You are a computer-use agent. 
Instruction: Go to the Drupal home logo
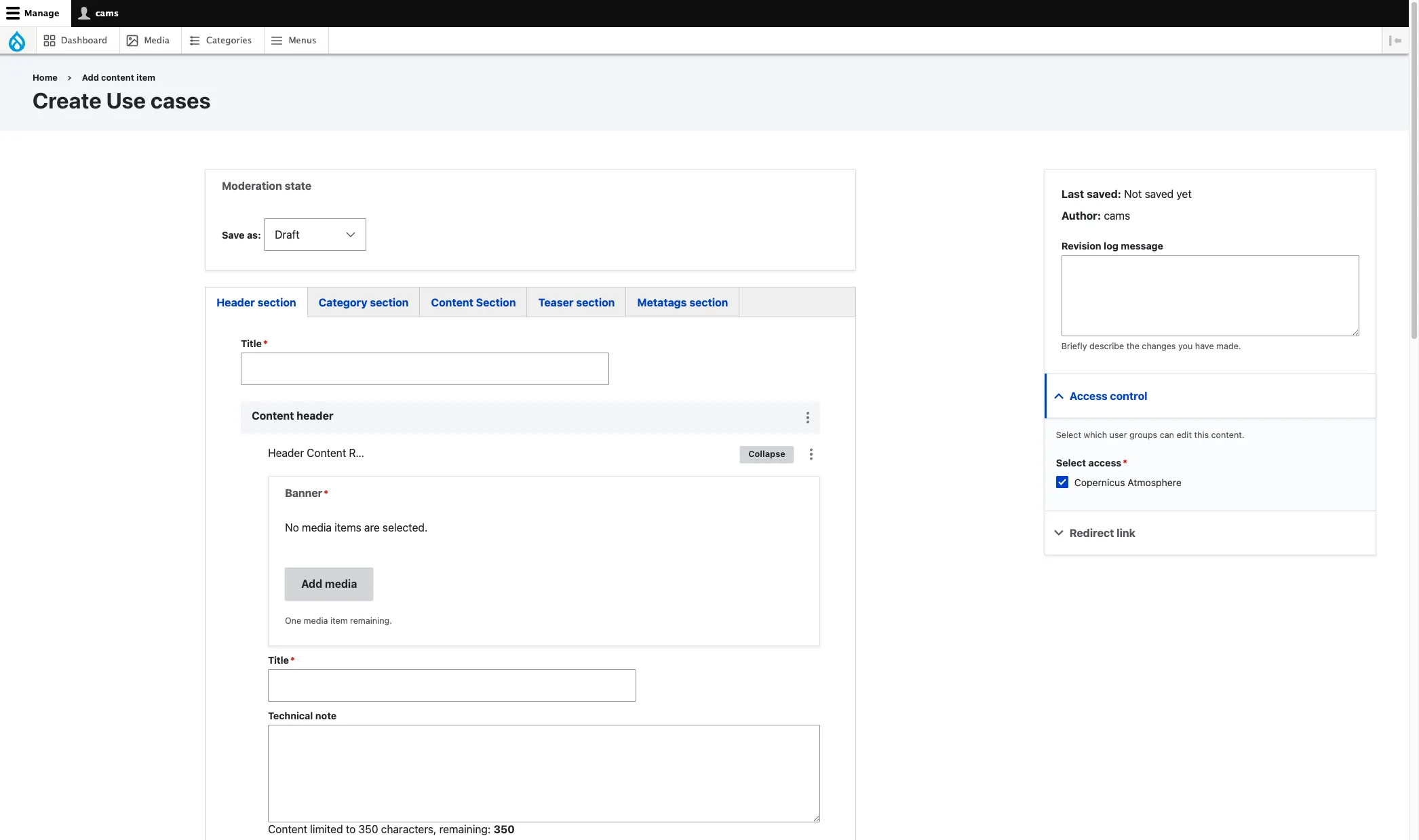click(17, 41)
